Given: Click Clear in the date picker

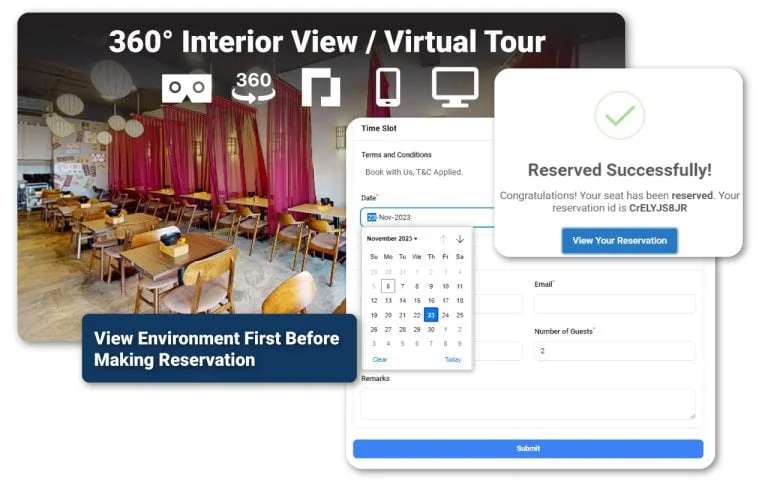Looking at the screenshot, I should click(x=380, y=359).
